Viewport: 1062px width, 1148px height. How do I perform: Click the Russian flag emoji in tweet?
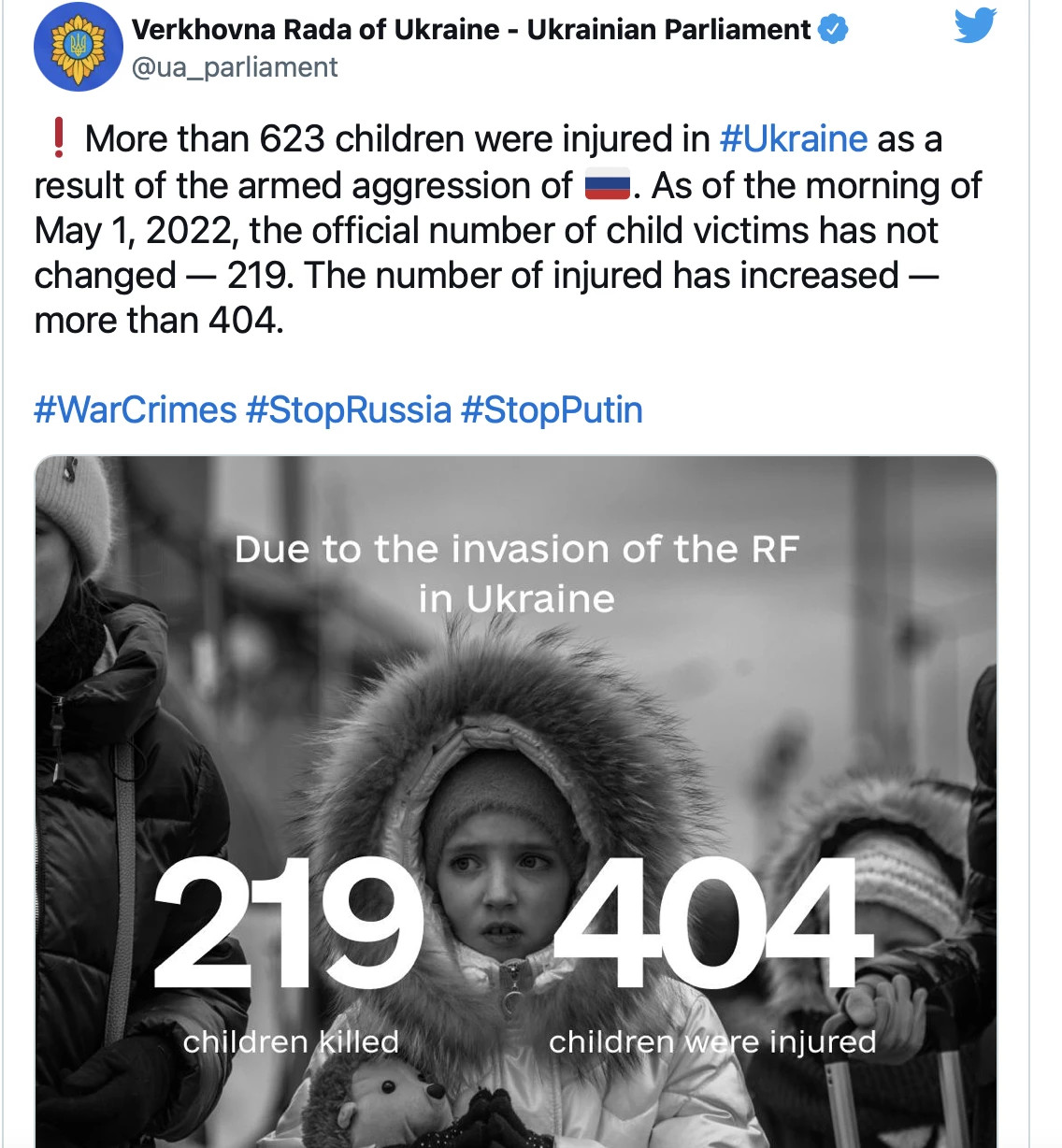coord(608,186)
